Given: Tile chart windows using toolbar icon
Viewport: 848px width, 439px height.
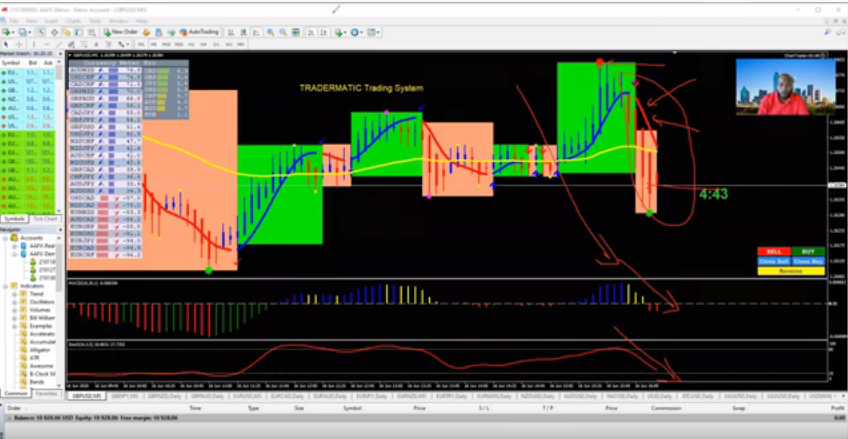Looking at the screenshot, I should coord(296,32).
